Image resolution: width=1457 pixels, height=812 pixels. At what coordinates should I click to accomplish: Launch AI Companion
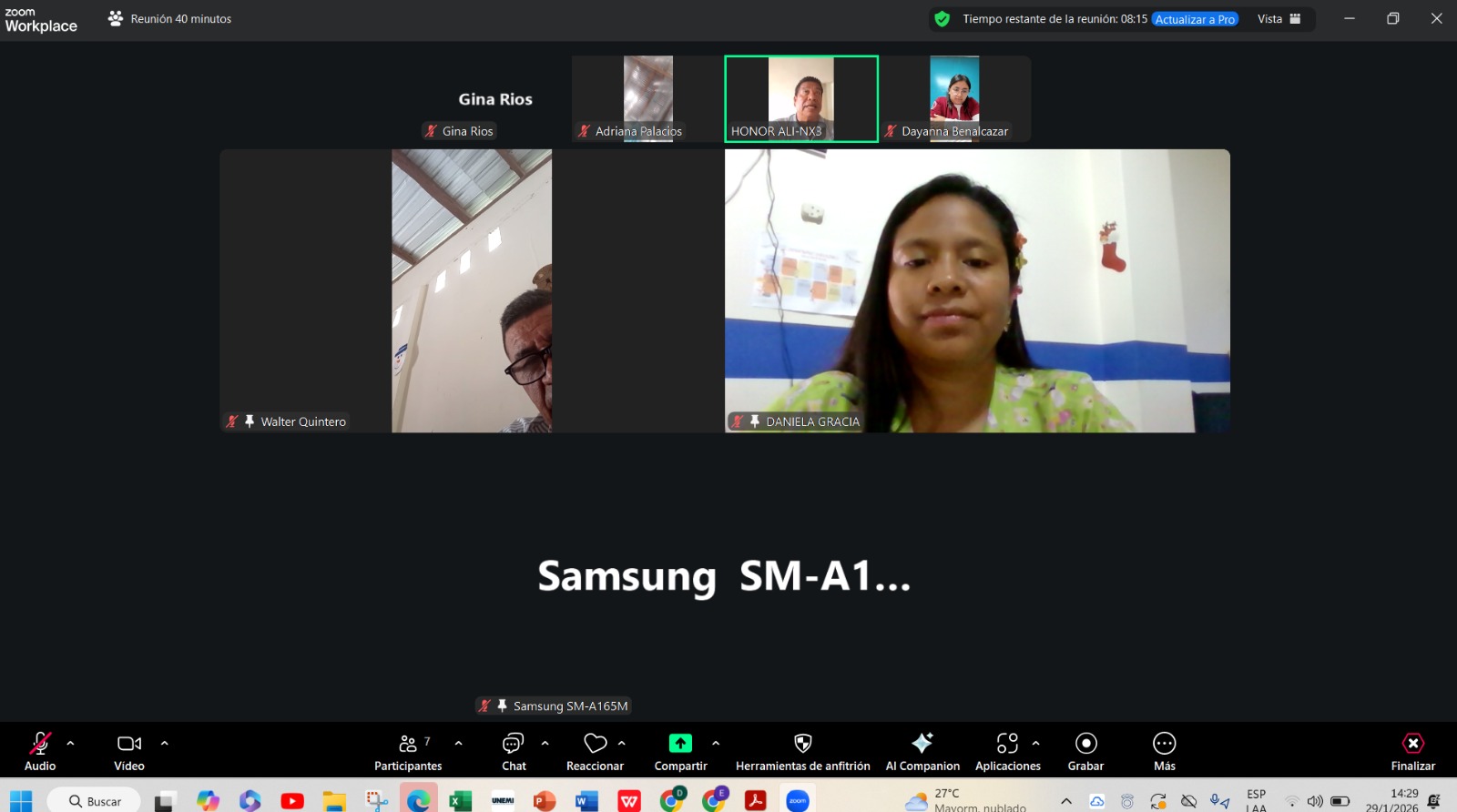click(922, 744)
